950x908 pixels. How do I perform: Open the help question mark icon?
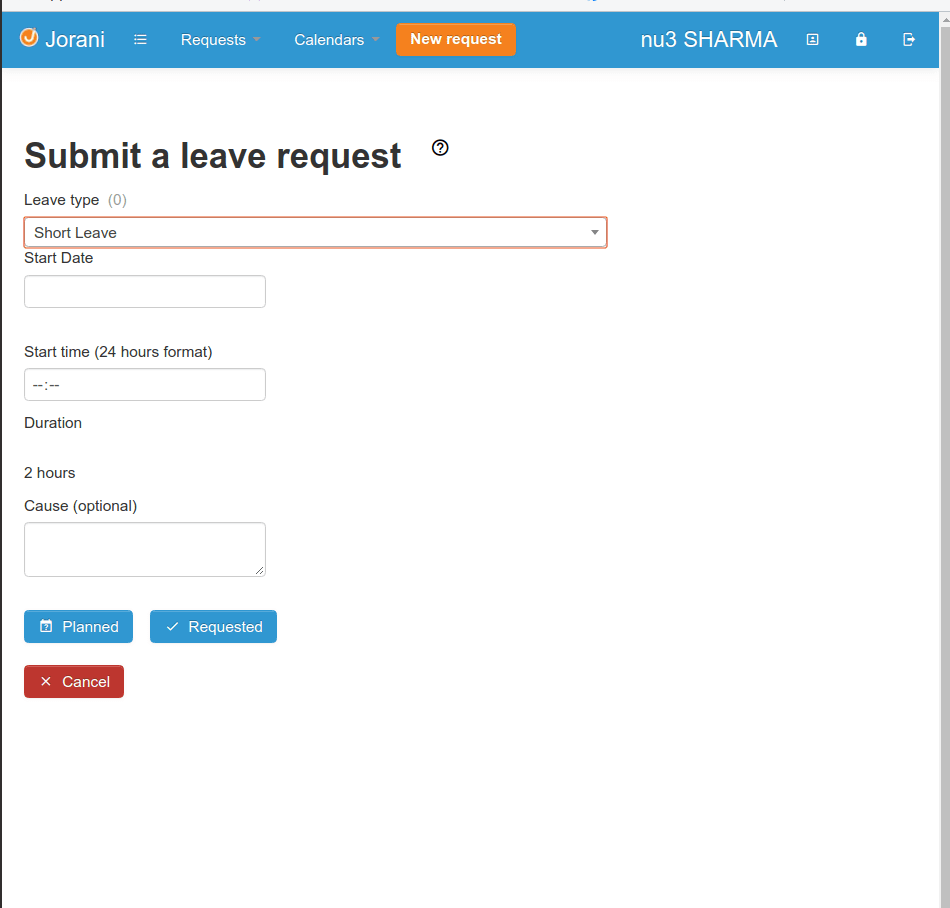tap(440, 148)
